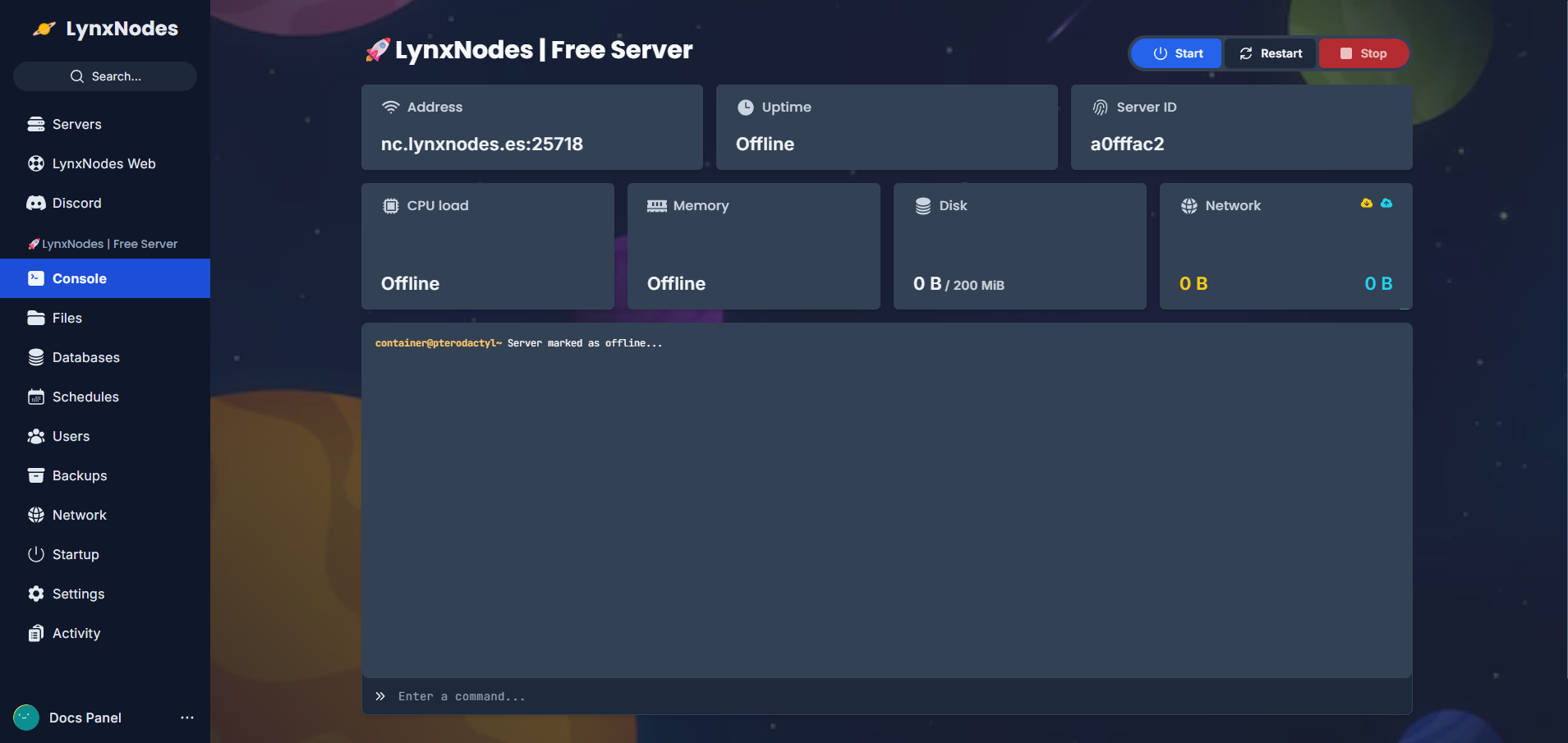This screenshot has height=743, width=1568.
Task: Open the Servers page
Action: tap(105, 124)
